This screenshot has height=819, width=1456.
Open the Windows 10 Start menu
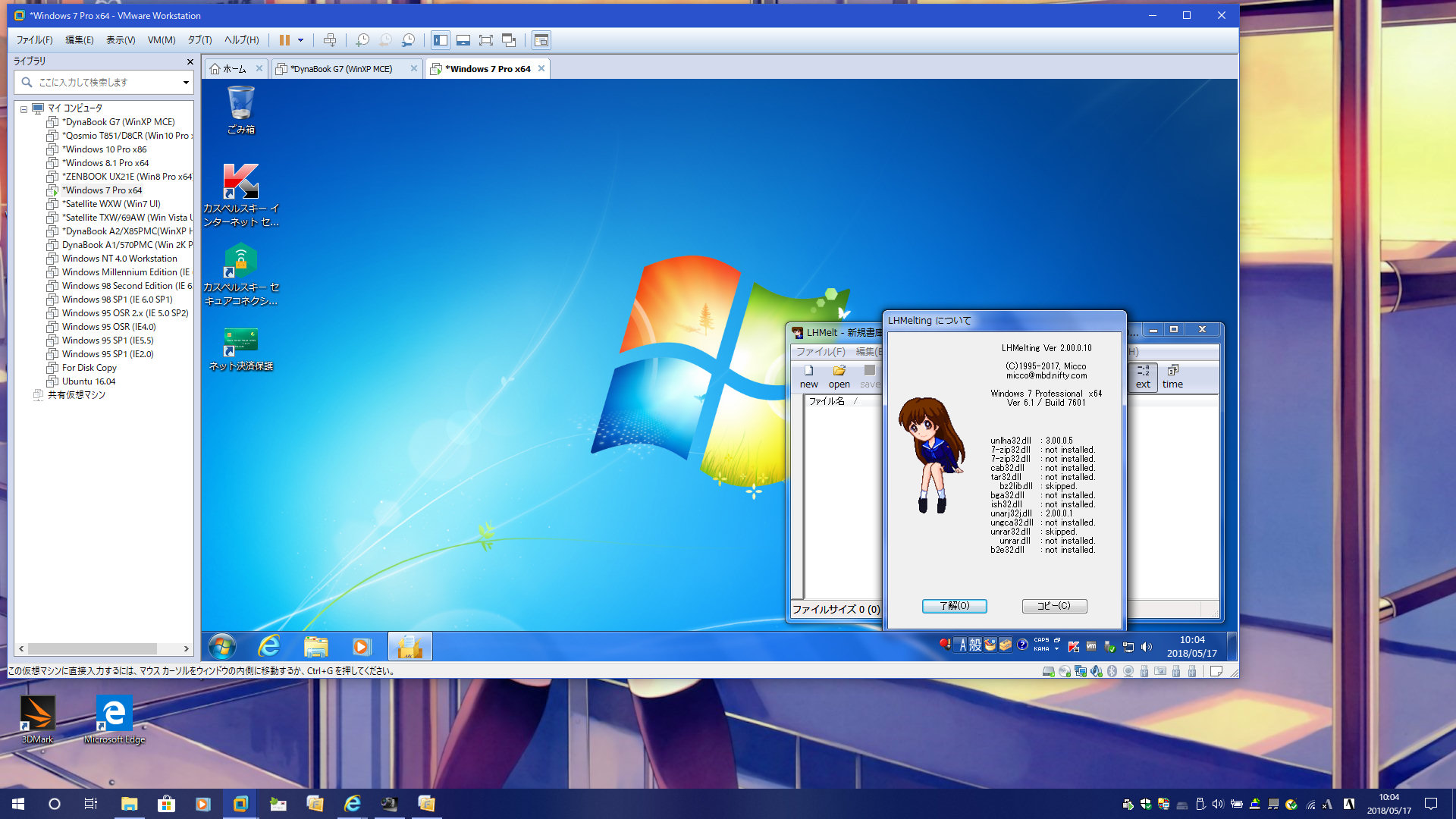(18, 804)
